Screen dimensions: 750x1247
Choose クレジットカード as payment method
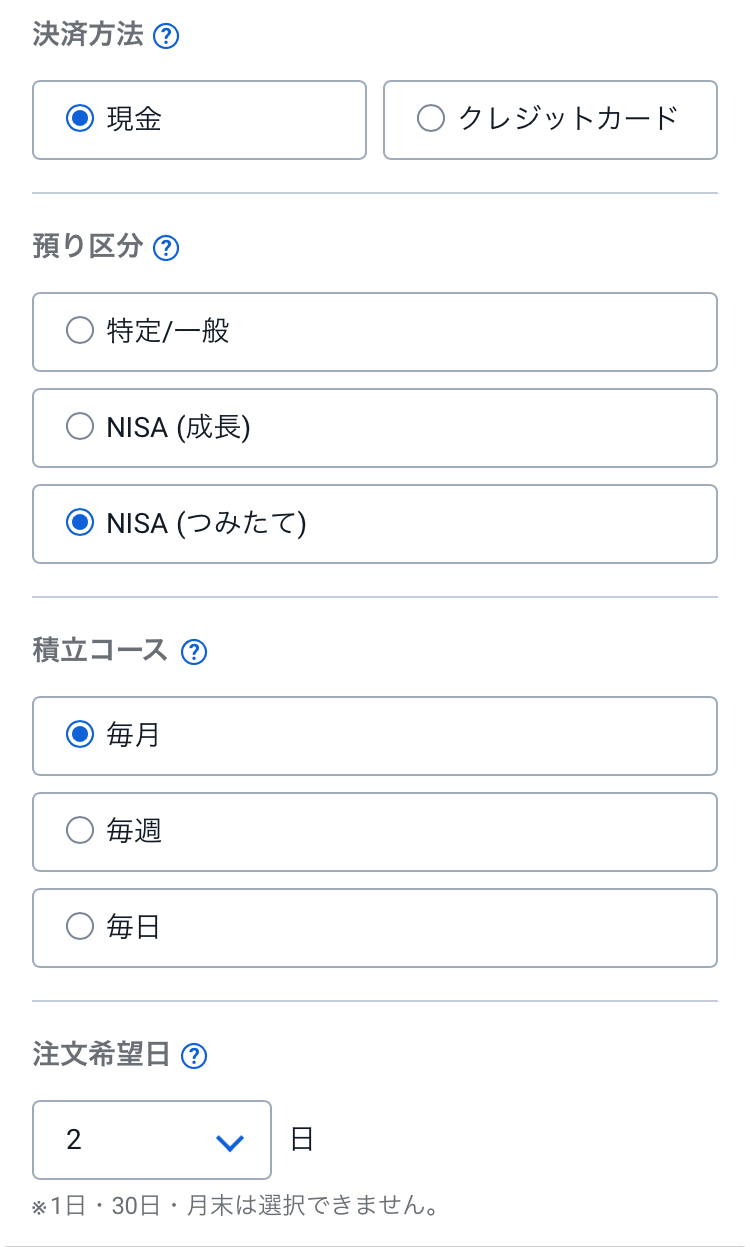coord(550,120)
